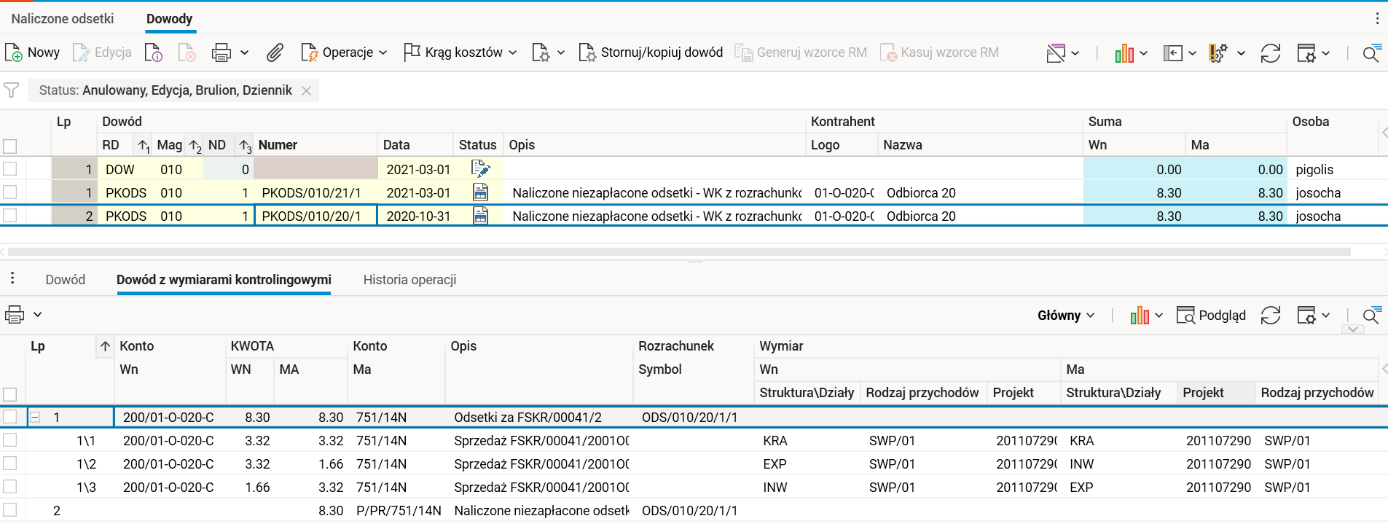Switch to the Naliczone odsetki tab
Viewport: 1388px width, 532px height.
[x=62, y=19]
